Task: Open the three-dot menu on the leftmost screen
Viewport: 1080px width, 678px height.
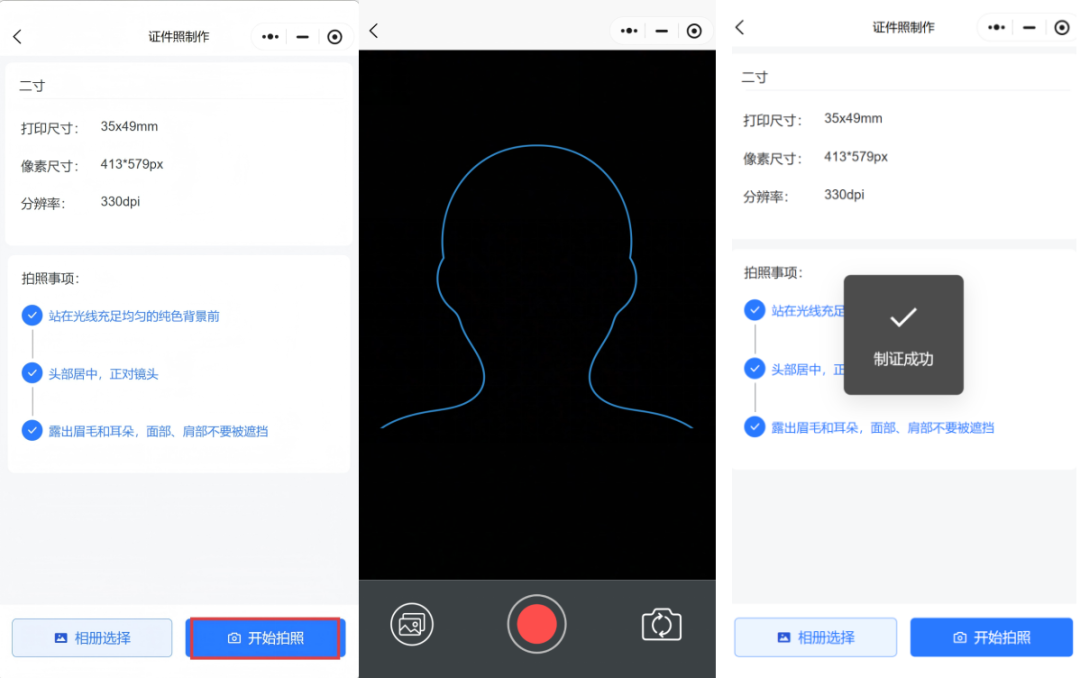Action: [270, 37]
